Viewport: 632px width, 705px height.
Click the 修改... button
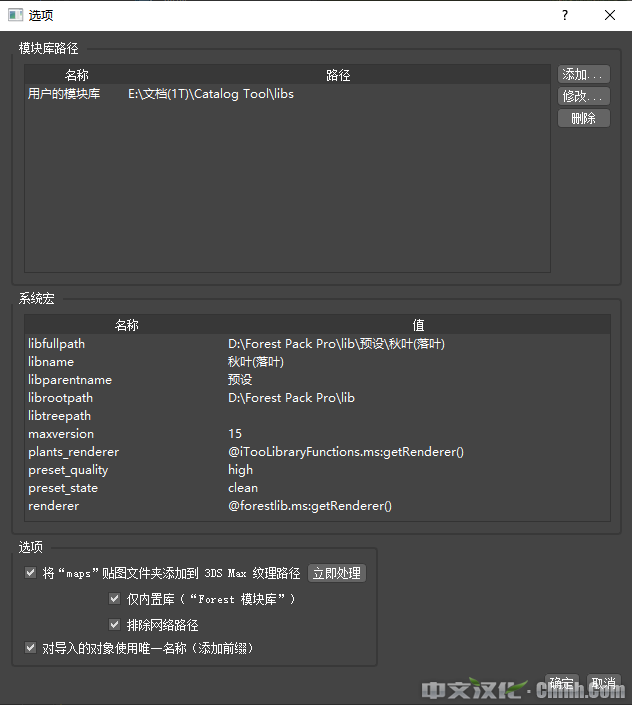point(583,97)
